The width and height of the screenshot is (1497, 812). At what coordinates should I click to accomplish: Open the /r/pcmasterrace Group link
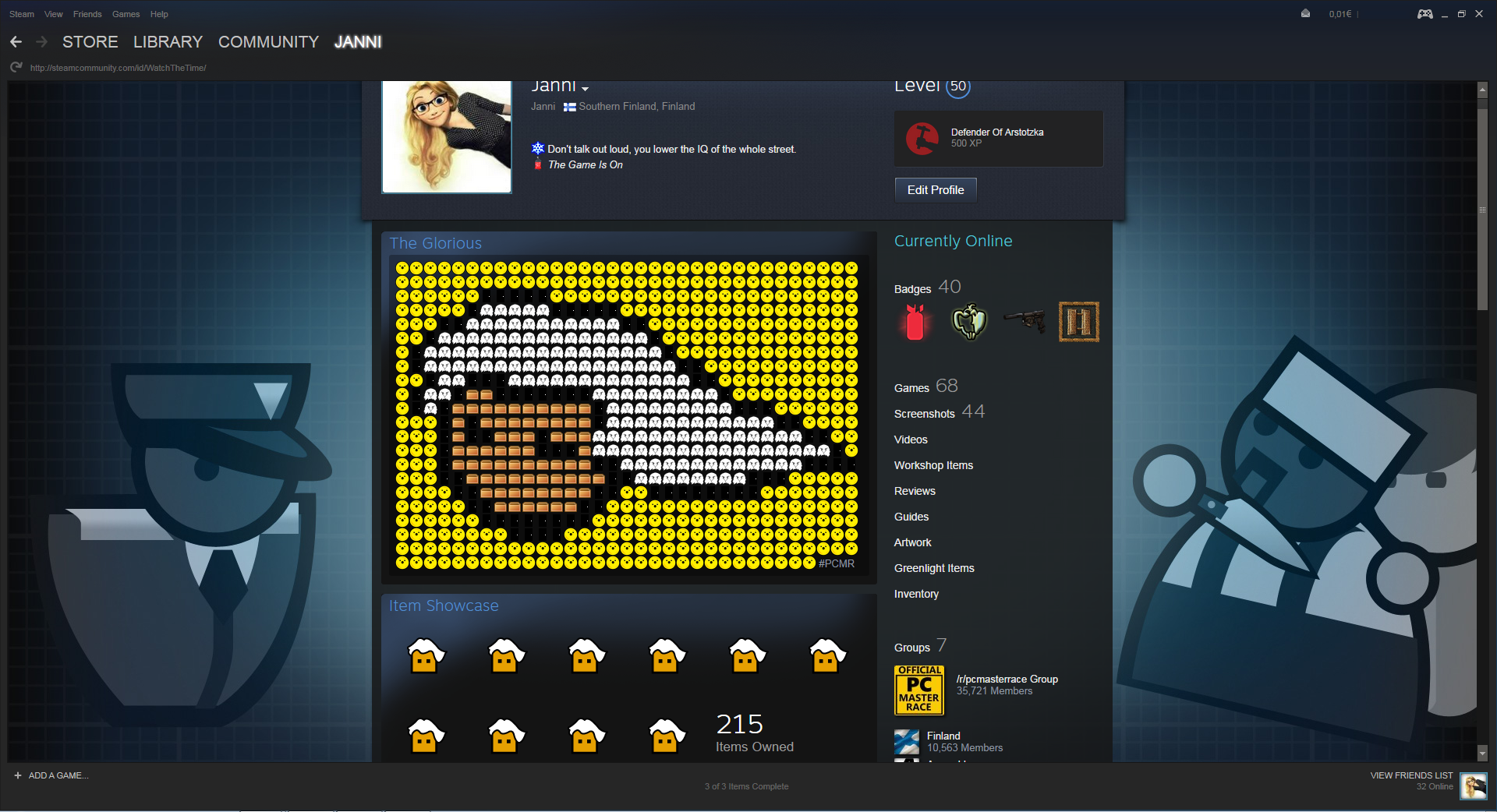[1007, 680]
